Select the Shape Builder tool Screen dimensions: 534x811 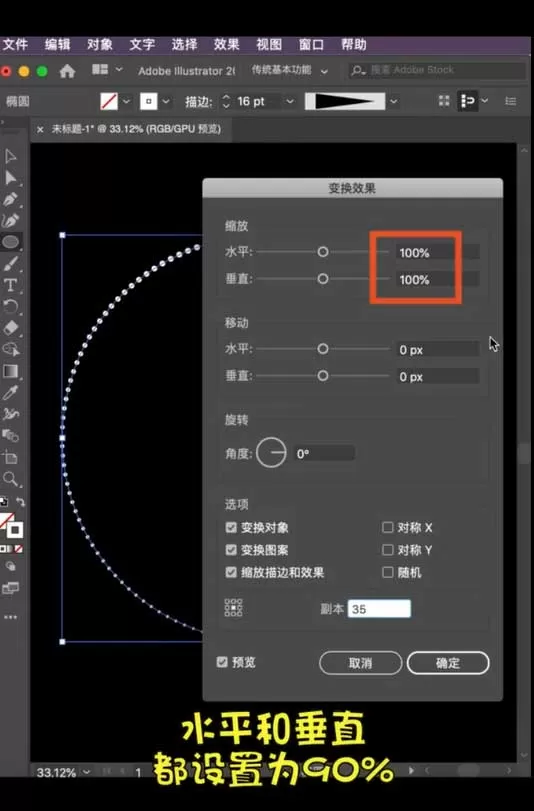click(x=10, y=350)
